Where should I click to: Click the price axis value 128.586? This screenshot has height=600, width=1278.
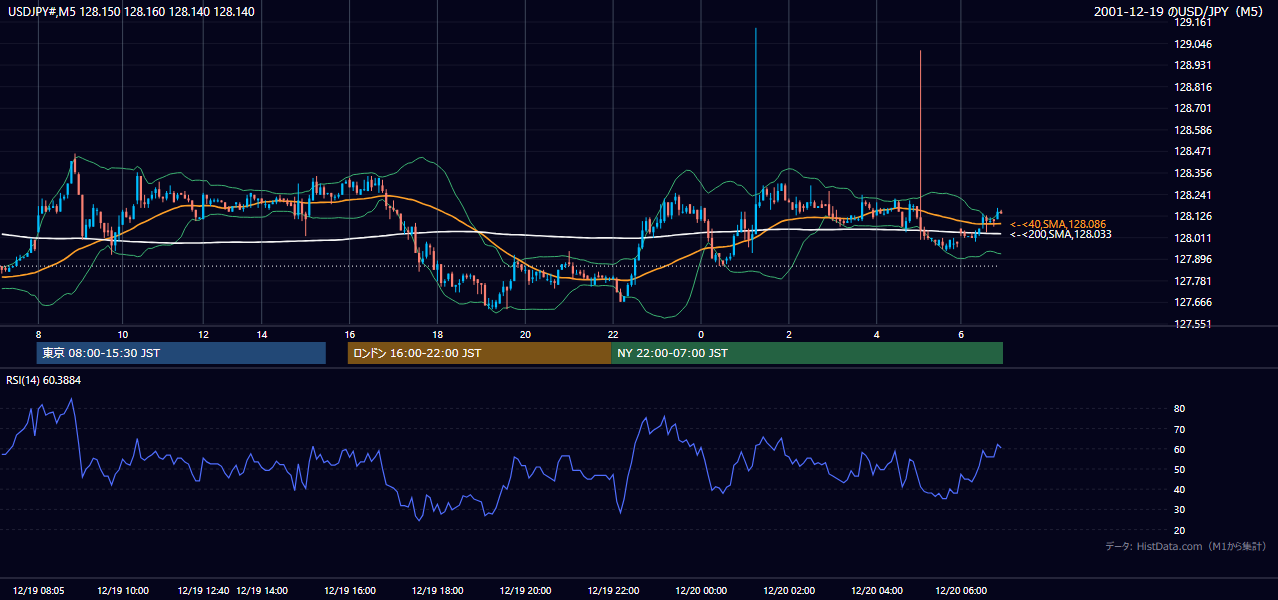coord(1192,130)
